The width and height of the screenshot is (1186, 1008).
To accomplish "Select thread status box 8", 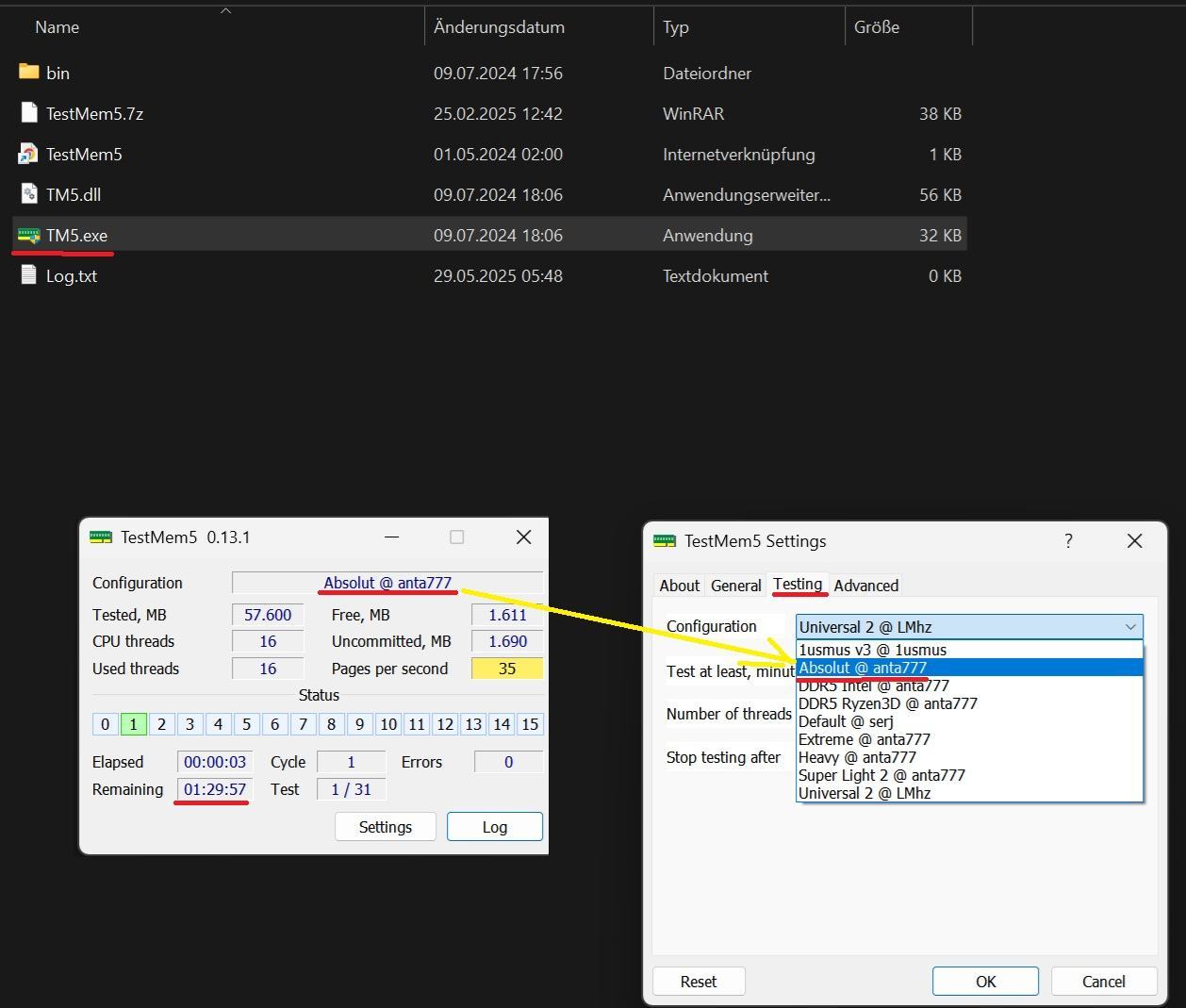I will coord(331,724).
